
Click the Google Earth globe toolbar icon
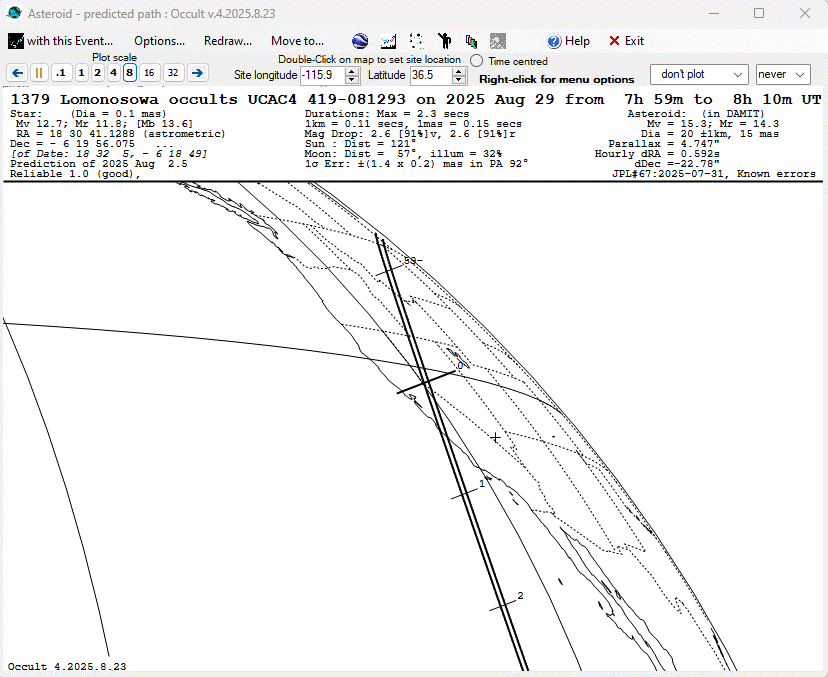click(x=360, y=41)
